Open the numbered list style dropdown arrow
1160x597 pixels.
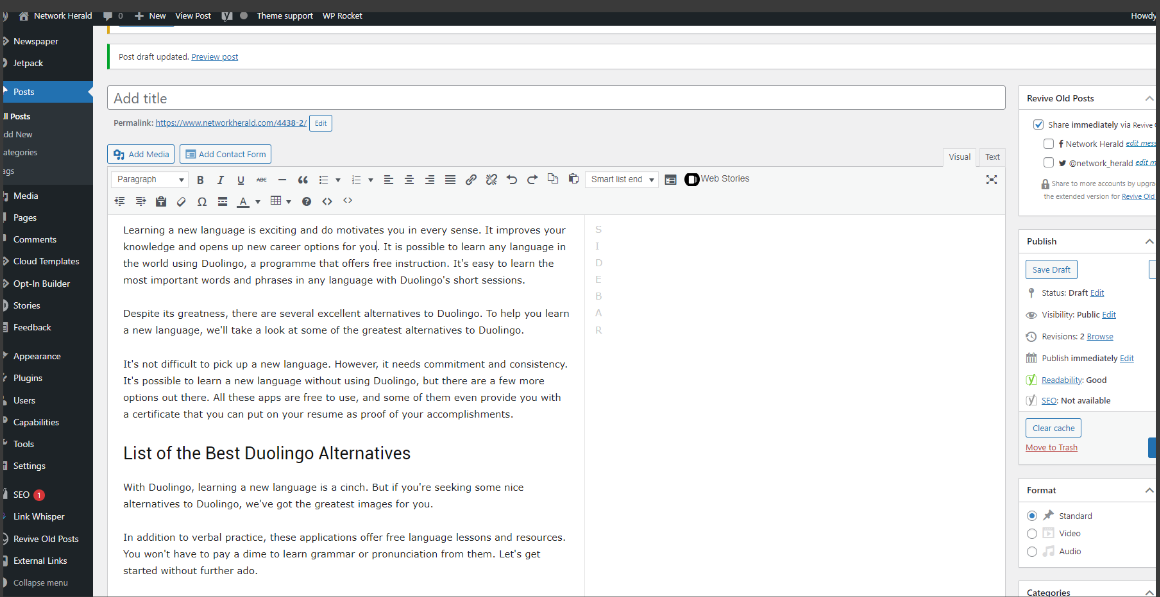pyautogui.click(x=371, y=179)
